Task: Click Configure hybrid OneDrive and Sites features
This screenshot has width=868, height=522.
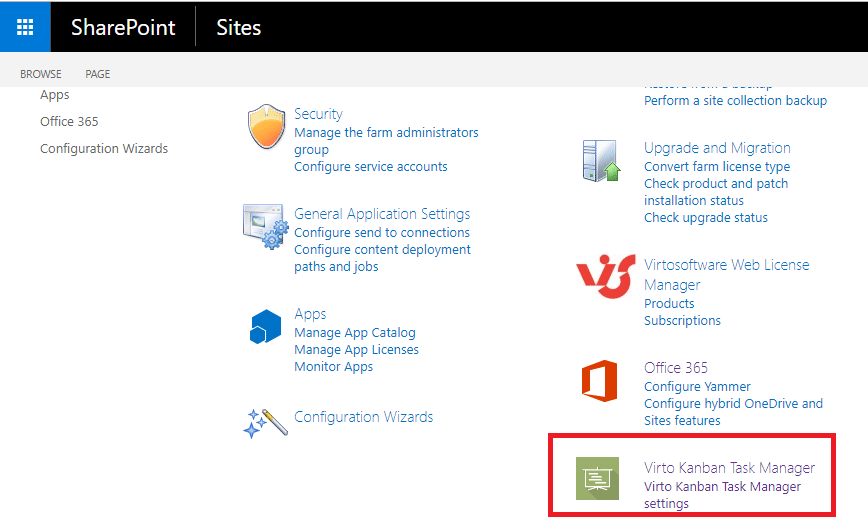Action: click(x=733, y=412)
